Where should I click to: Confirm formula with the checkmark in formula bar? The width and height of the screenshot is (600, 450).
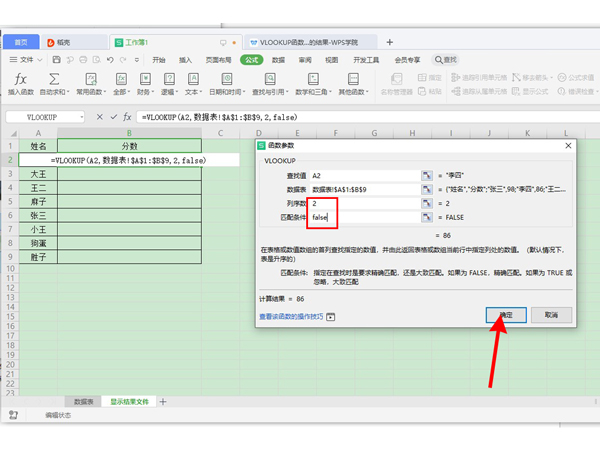[113, 117]
